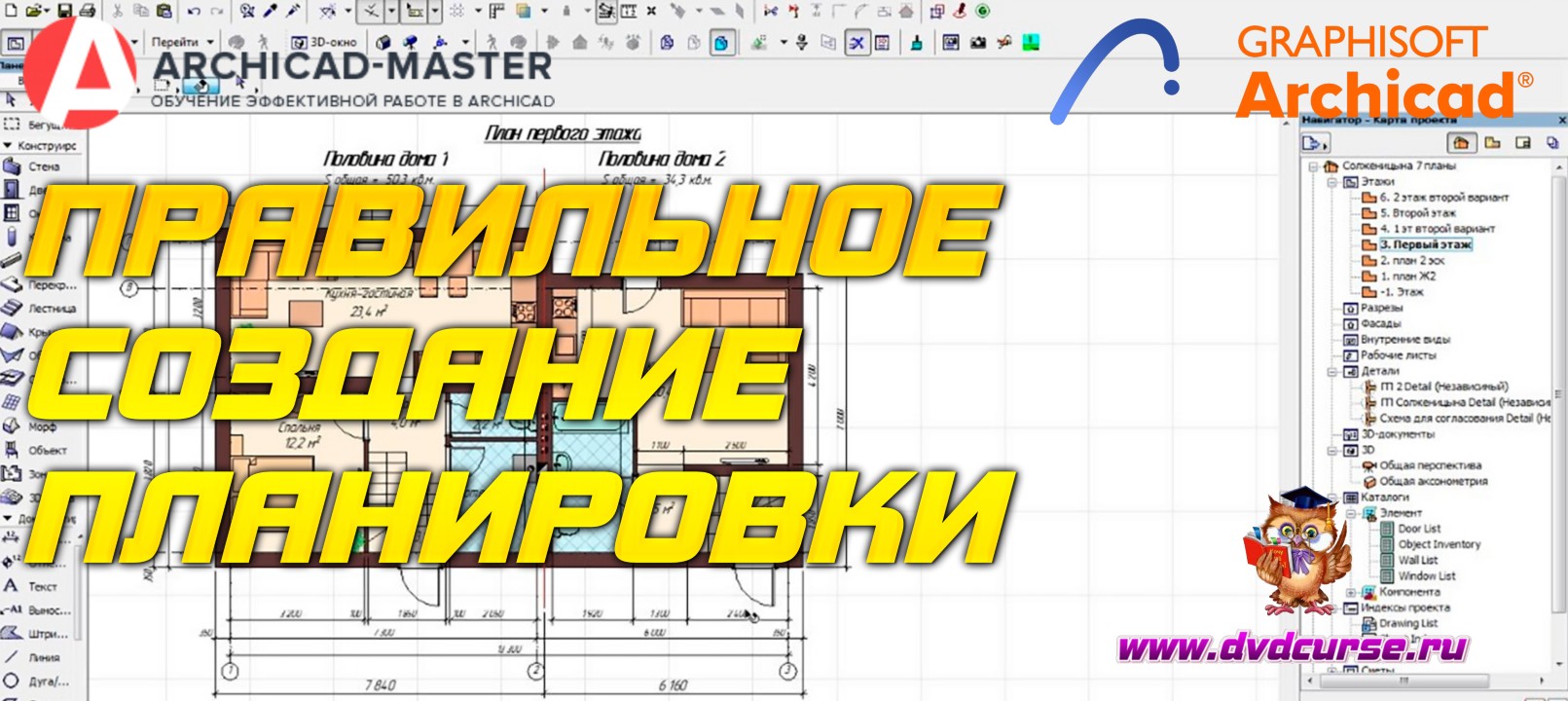Collapse the Элемент tree node
Image resolution: width=1568 pixels, height=701 pixels.
point(1351,513)
